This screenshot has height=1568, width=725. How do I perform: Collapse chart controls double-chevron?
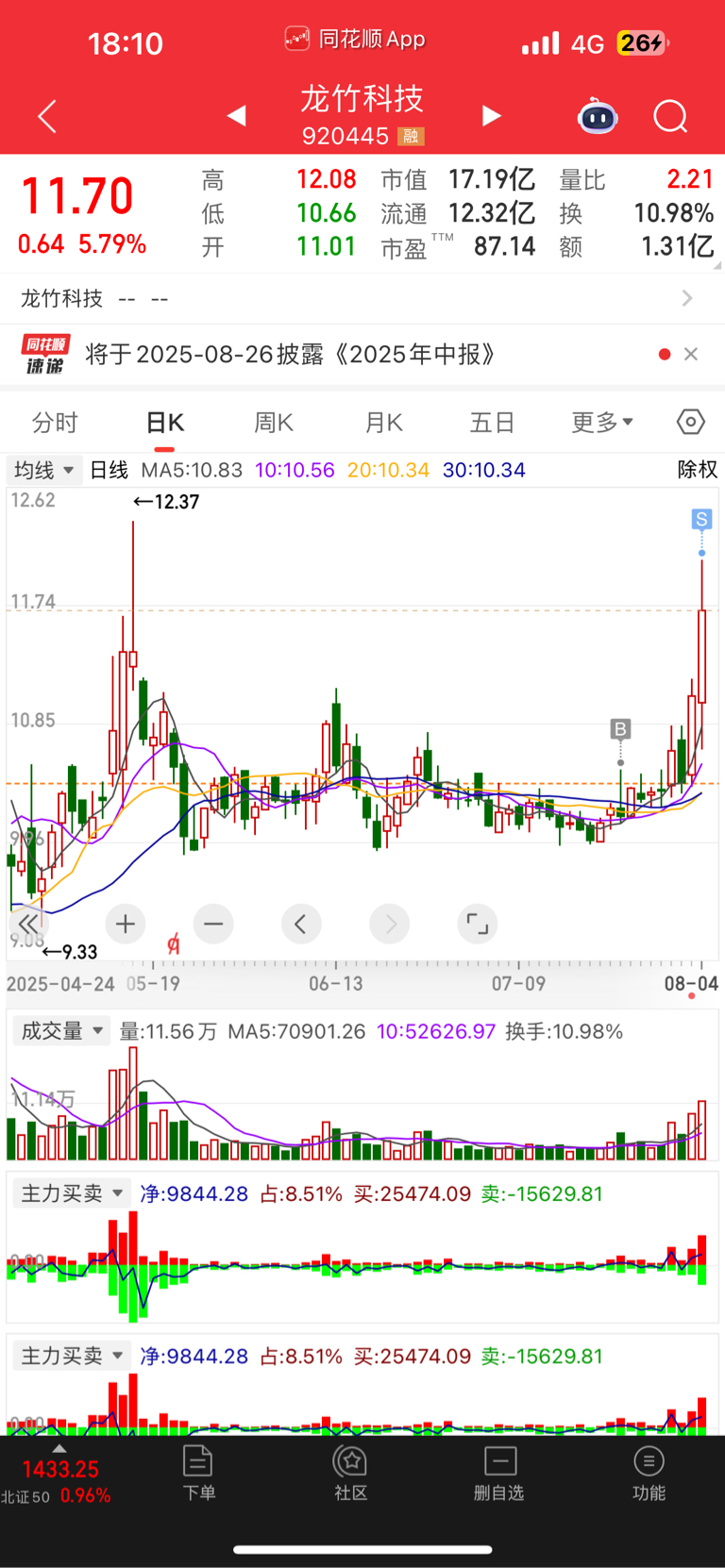tap(28, 924)
